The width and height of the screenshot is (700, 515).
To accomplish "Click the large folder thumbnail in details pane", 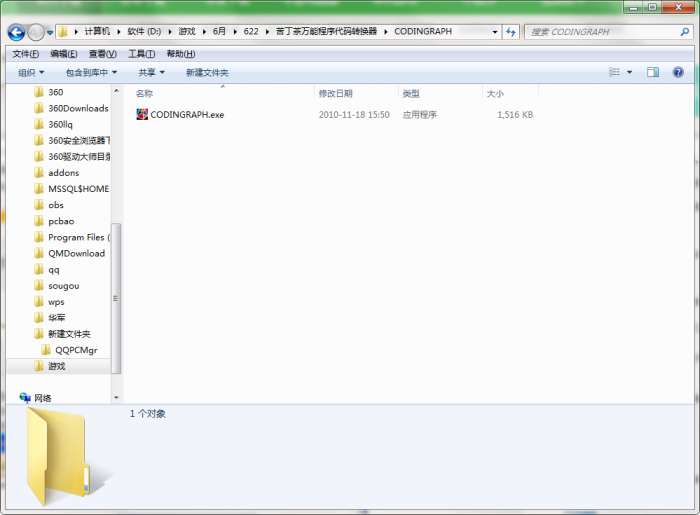I will pyautogui.click(x=67, y=457).
